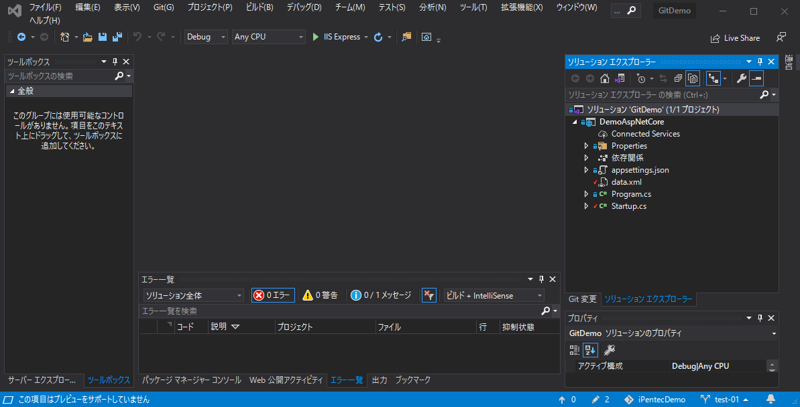This screenshot has height=407, width=800.
Task: Click the test-01 branch in status bar
Action: 724,399
